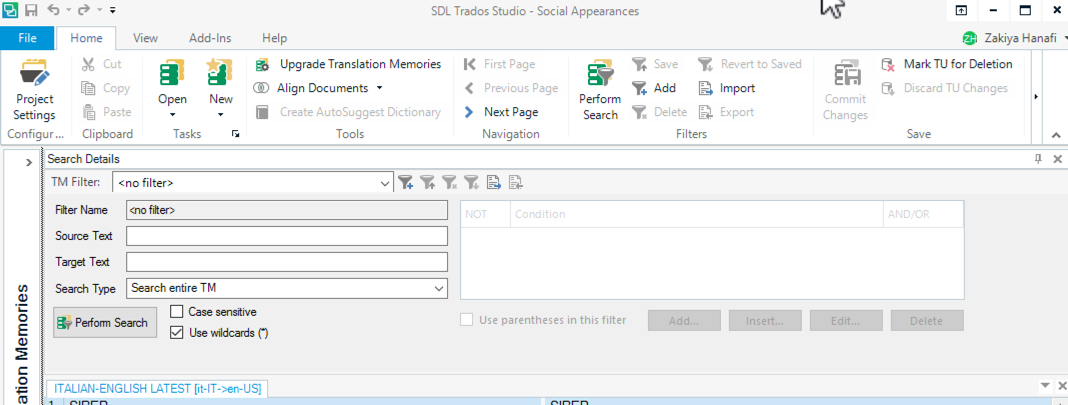Open Align Documents dropdown arrow

pos(379,88)
